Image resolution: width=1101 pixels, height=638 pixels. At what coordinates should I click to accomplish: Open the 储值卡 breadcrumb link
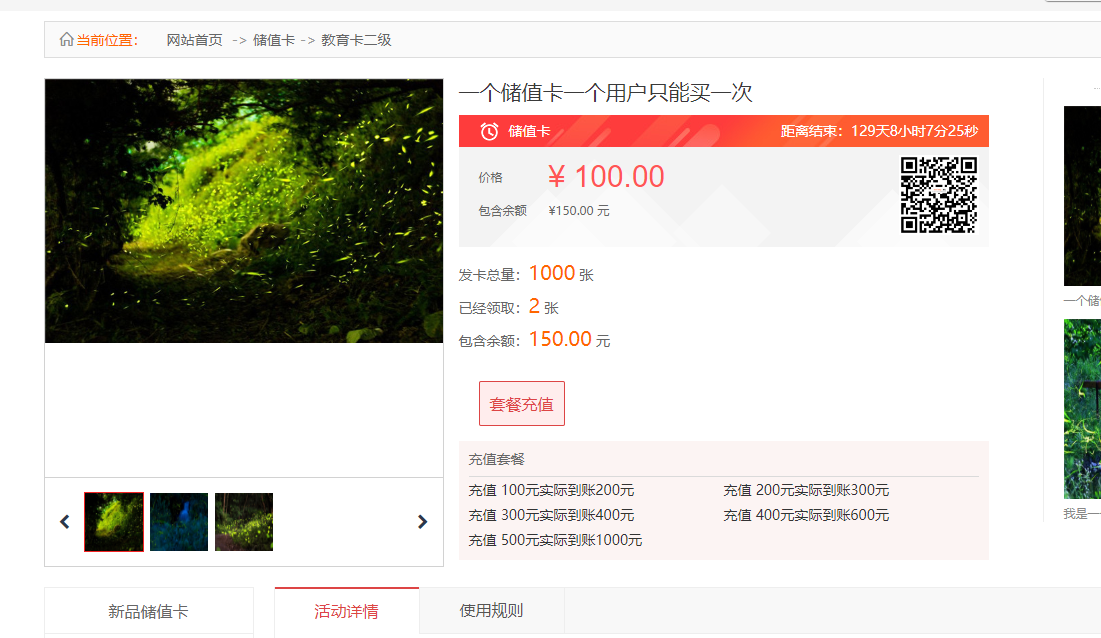273,40
